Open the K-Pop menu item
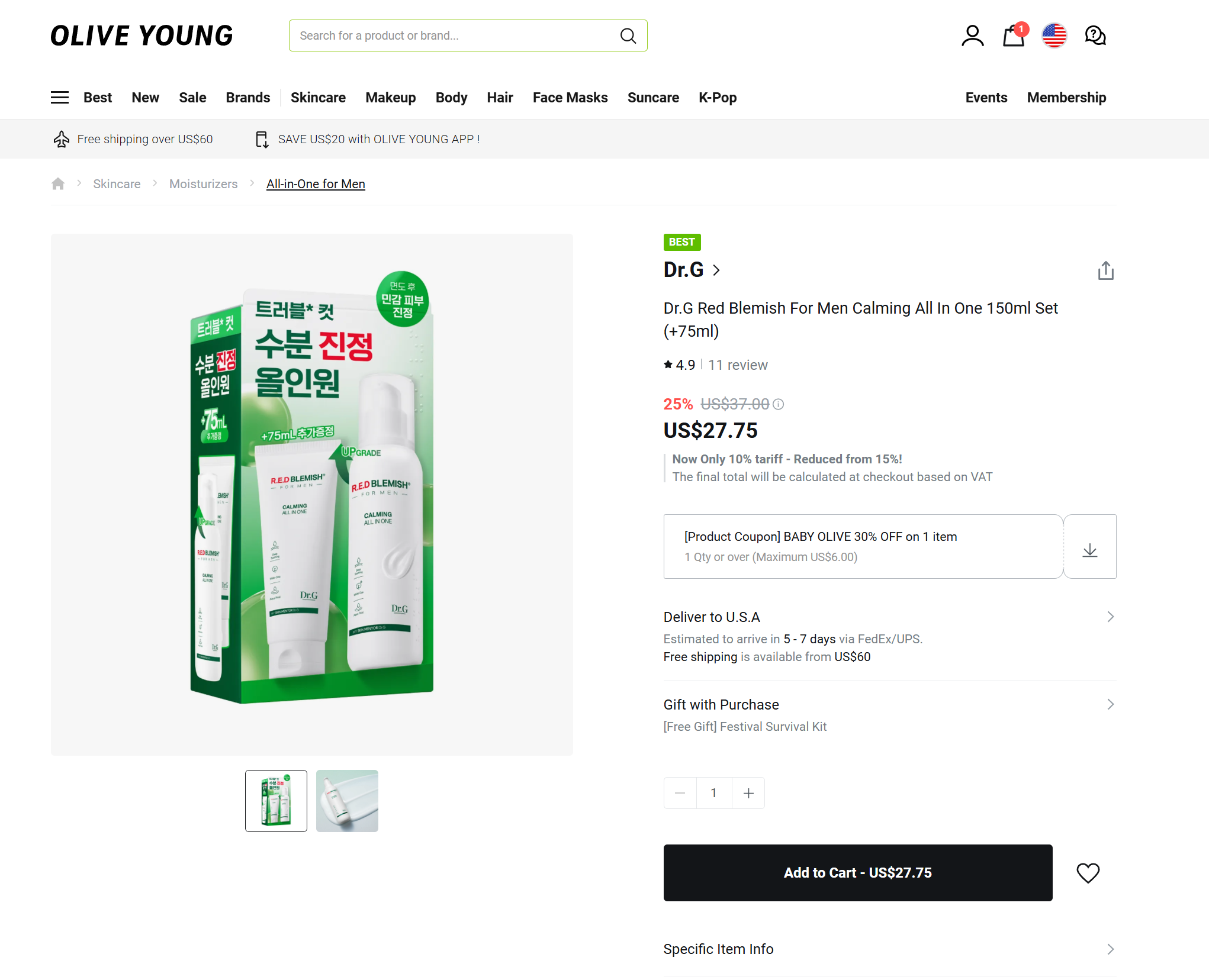Viewport: 1209px width, 980px height. pyautogui.click(x=717, y=98)
